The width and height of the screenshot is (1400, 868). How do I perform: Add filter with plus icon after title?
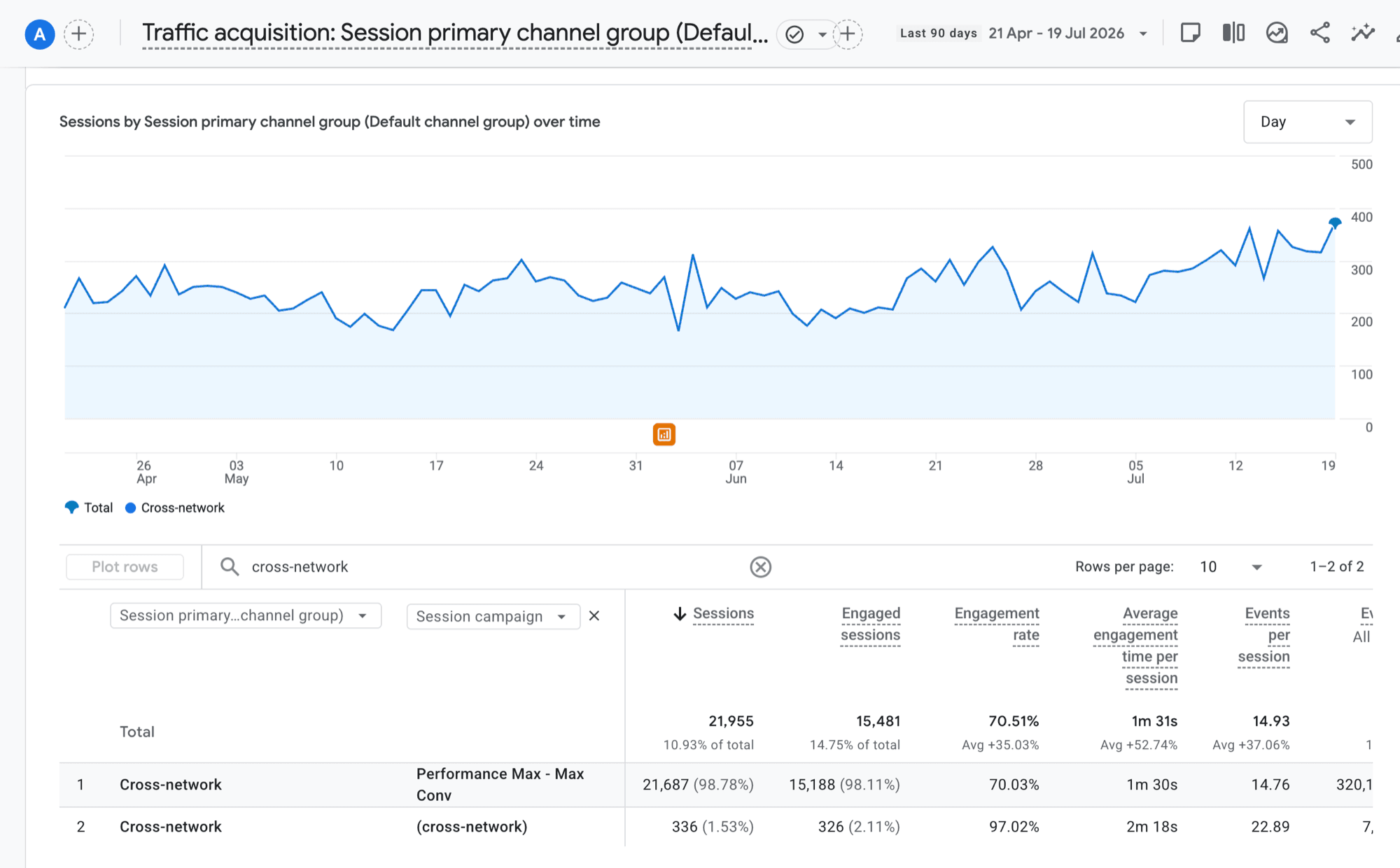click(848, 34)
